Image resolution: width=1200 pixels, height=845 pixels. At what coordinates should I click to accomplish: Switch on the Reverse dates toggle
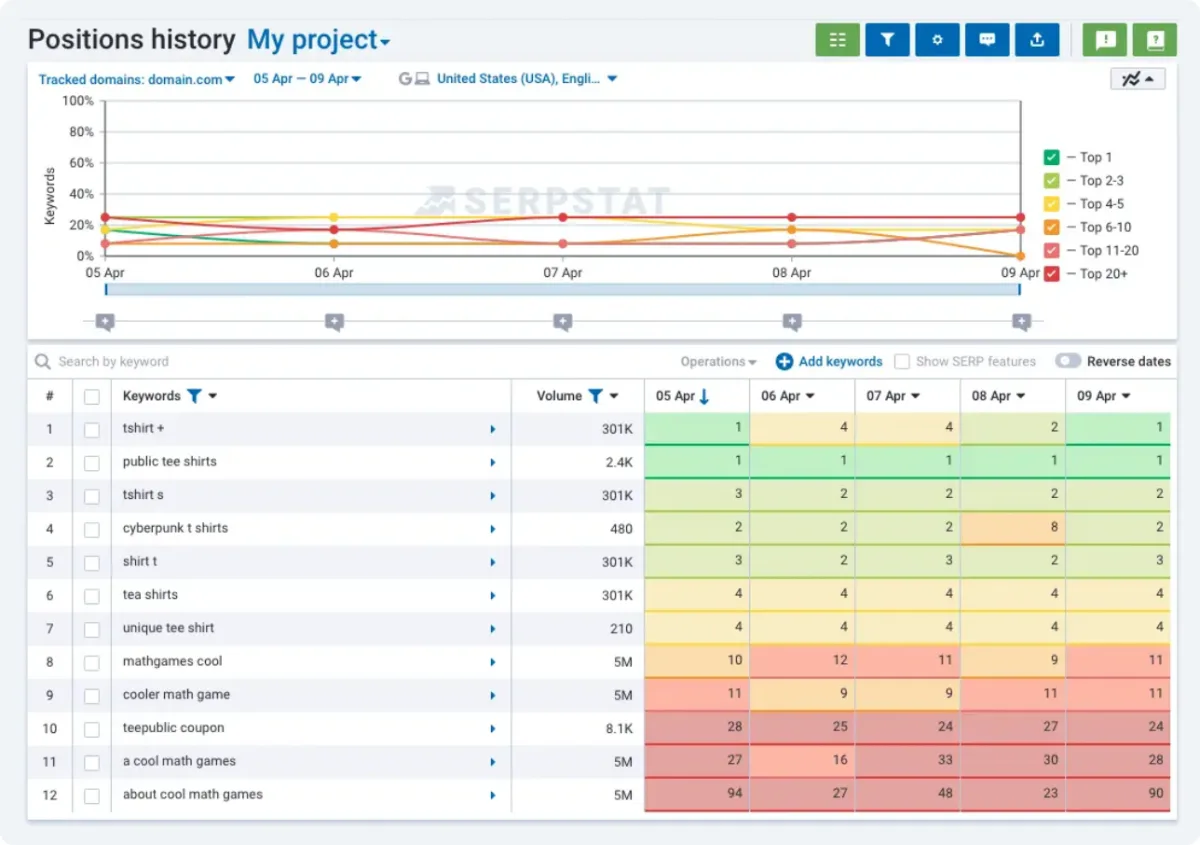(1068, 361)
